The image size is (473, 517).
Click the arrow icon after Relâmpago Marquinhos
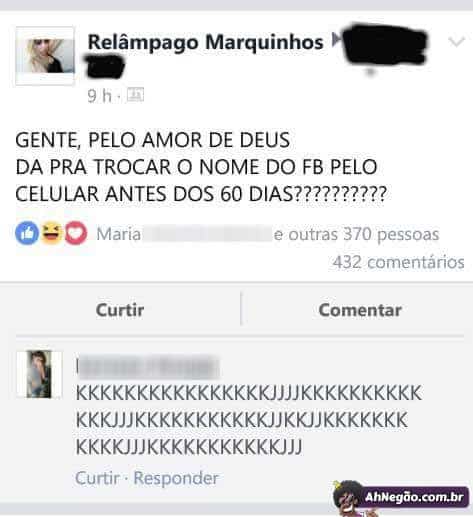pos(337,40)
